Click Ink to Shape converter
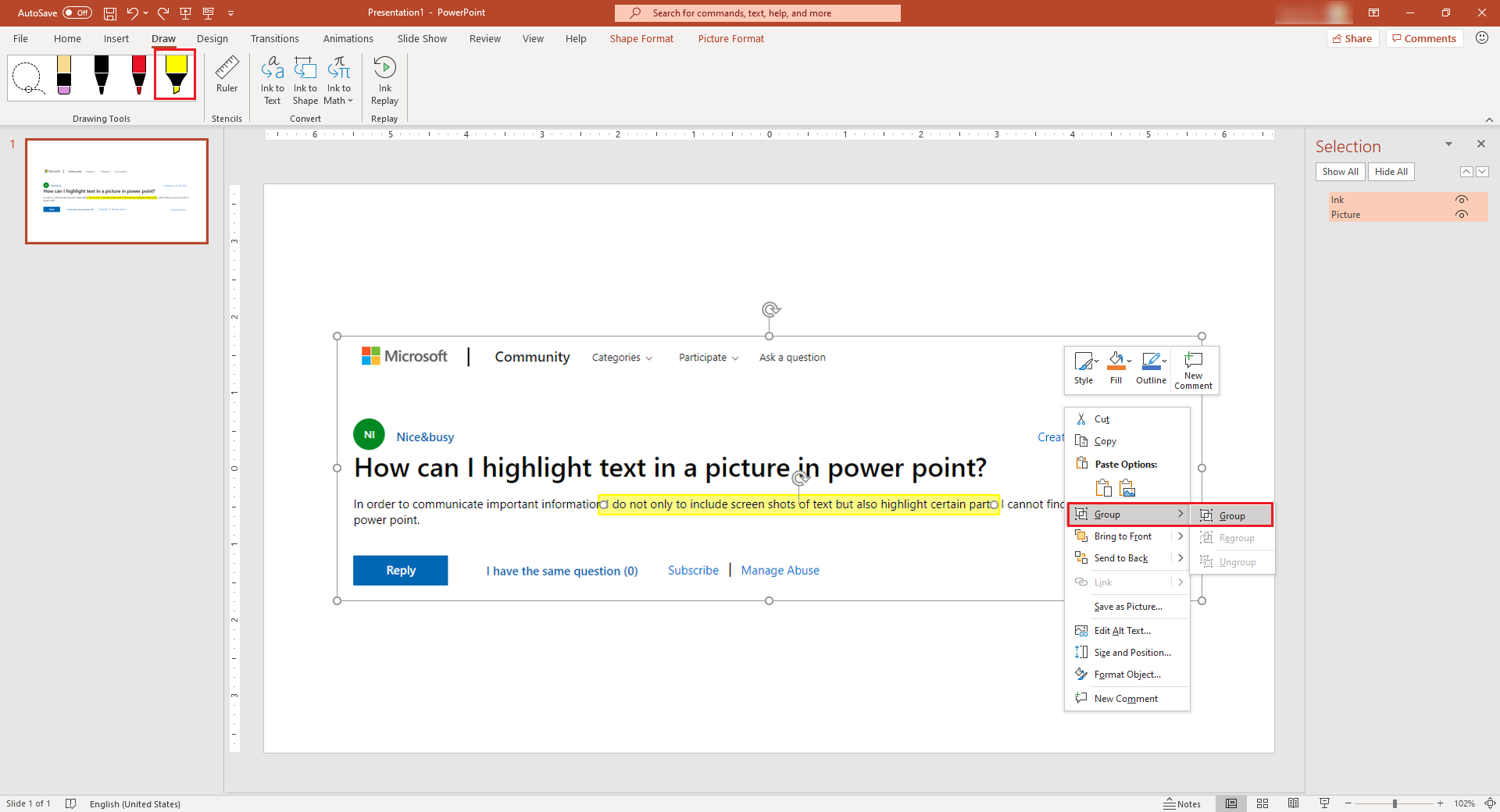The width and height of the screenshot is (1500, 812). 305,80
